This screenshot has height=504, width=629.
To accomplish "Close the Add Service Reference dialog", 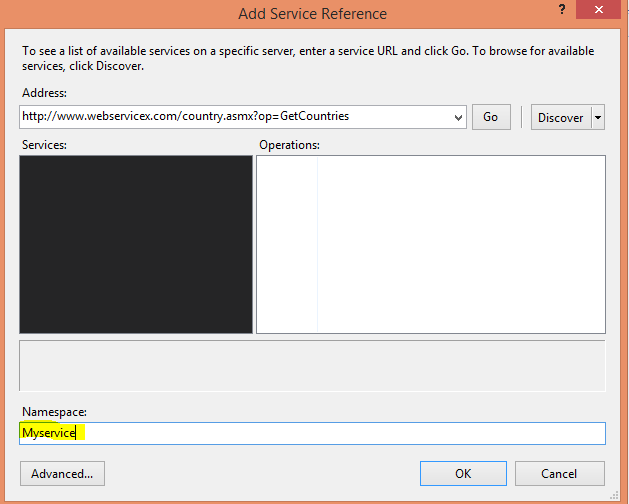I will click(599, 10).
